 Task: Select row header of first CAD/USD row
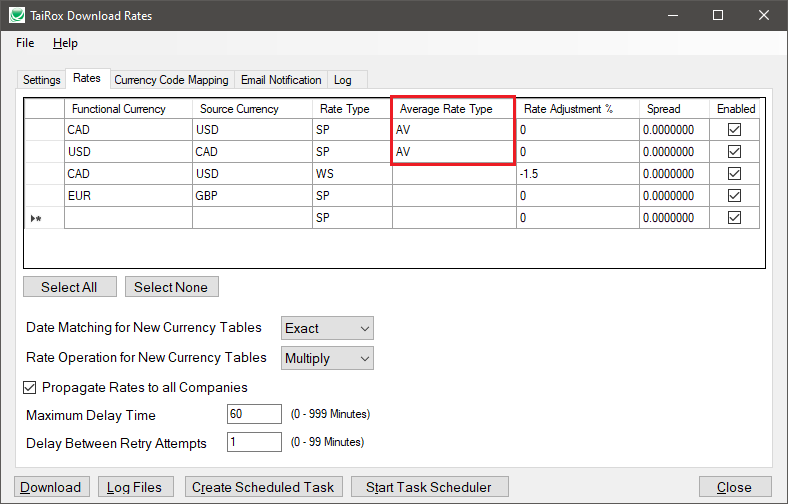[x=44, y=130]
